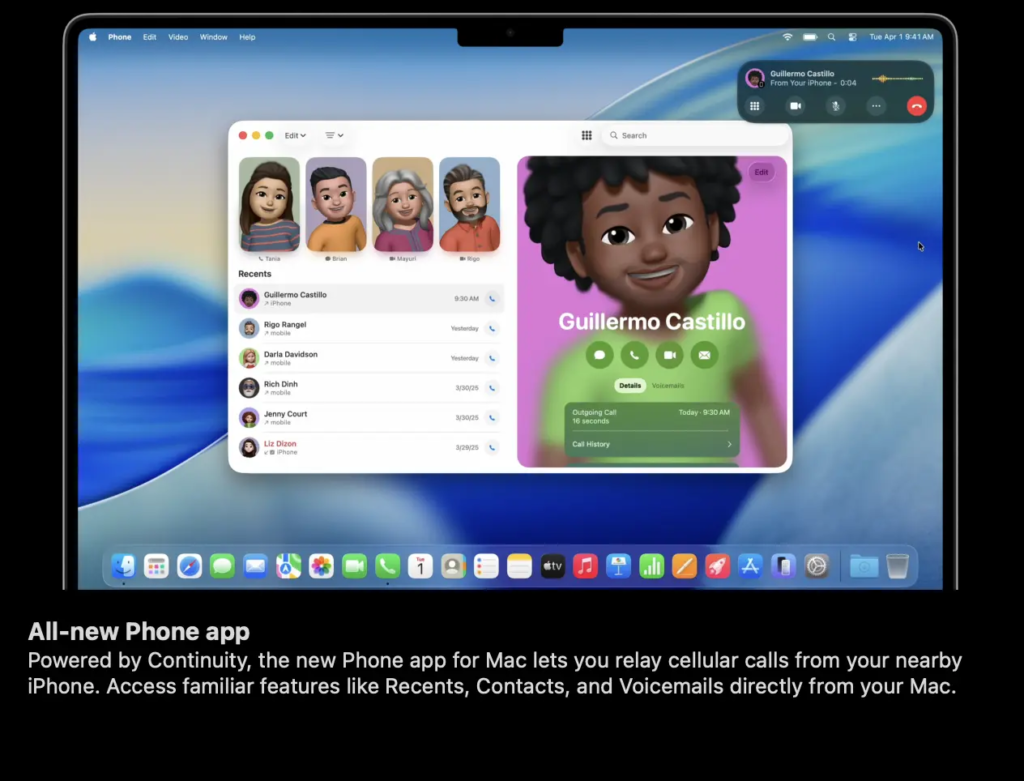Viewport: 1024px width, 781px height.
Task: Switch to the Voicemails tab
Action: point(668,385)
